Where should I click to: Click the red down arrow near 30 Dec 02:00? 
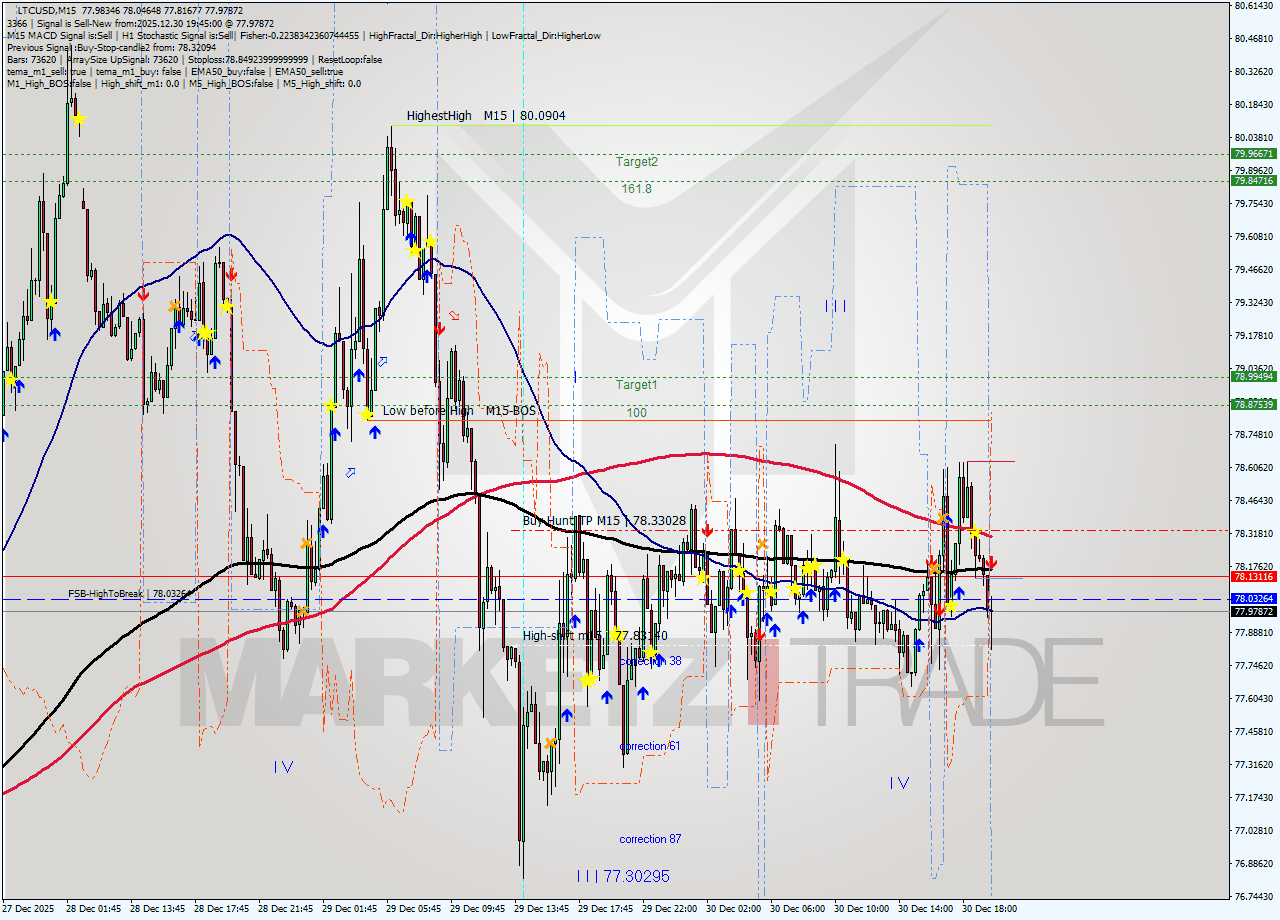tap(708, 530)
